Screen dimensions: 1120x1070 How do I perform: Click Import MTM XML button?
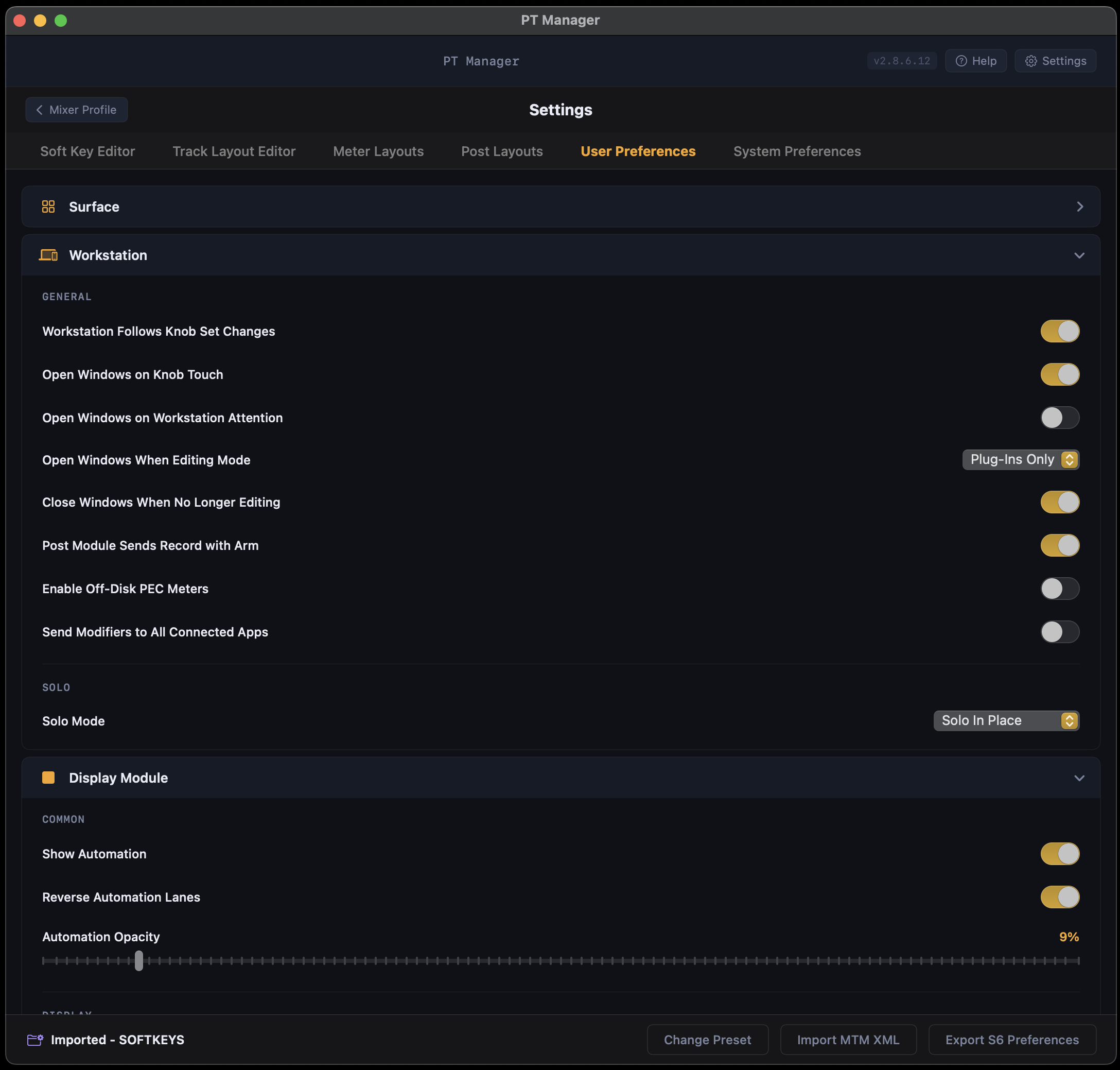(x=848, y=1040)
